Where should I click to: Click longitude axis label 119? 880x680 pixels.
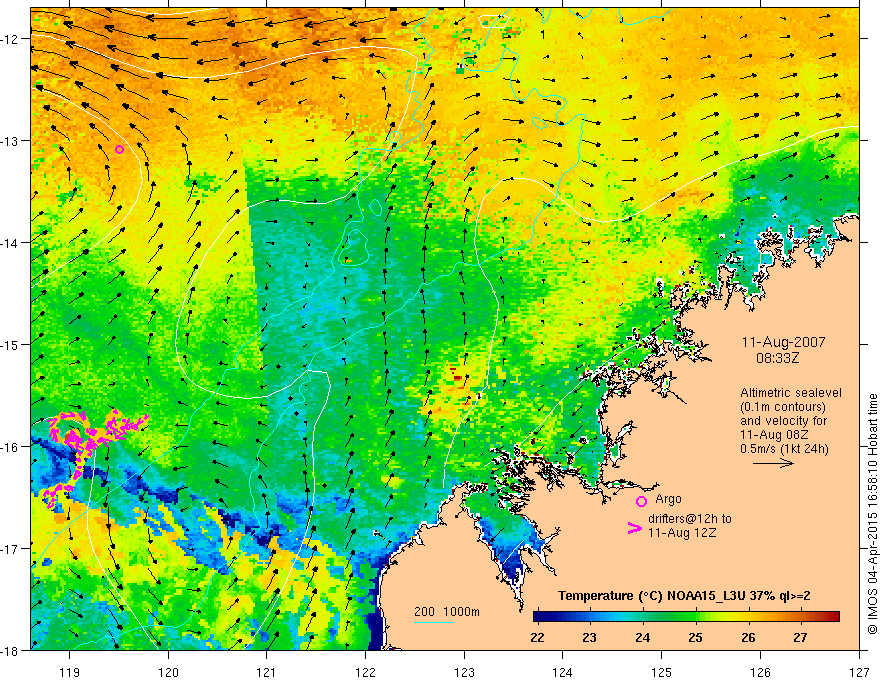pyautogui.click(x=70, y=672)
